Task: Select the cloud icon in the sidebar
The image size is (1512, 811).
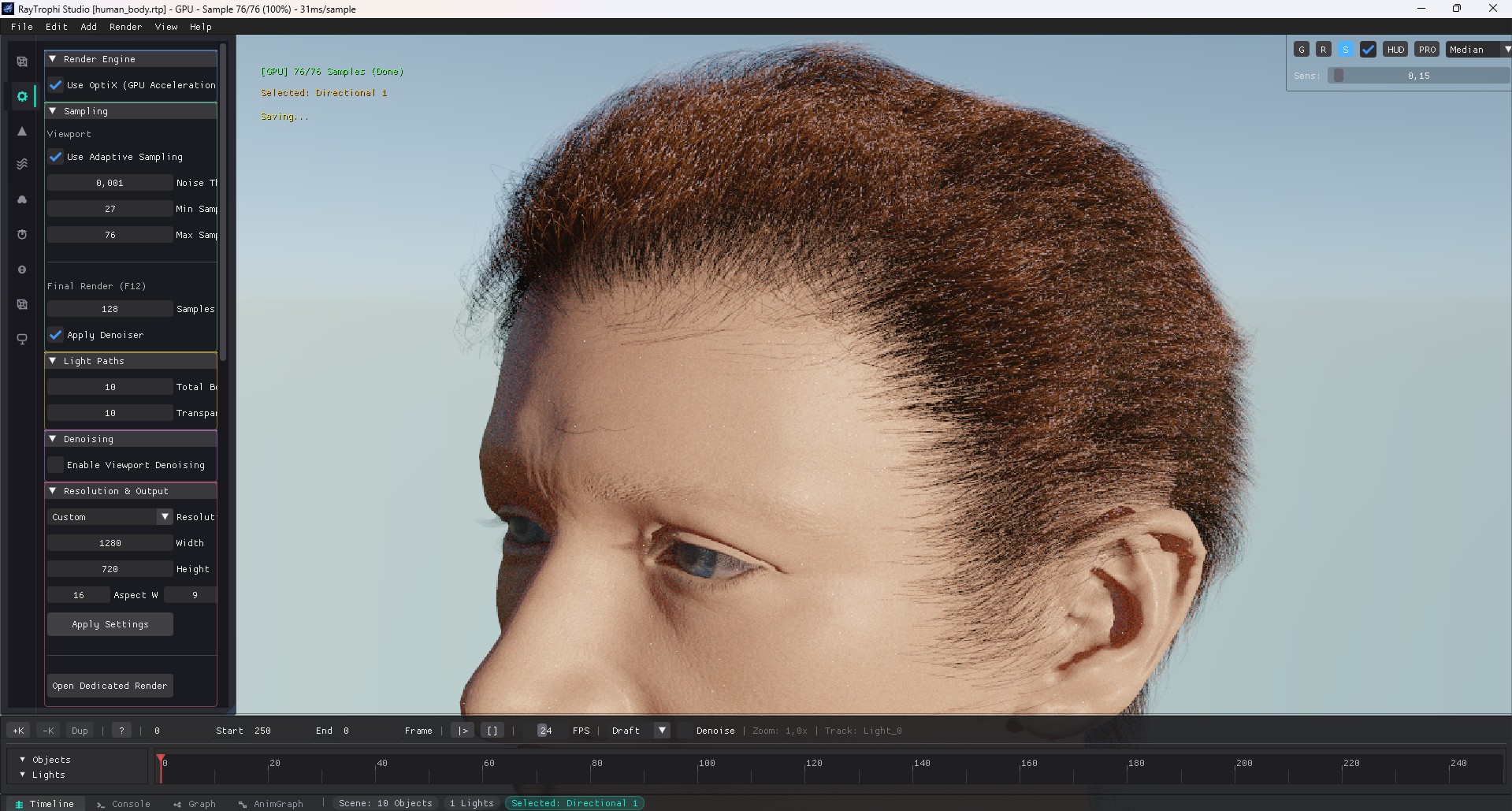Action: pyautogui.click(x=22, y=199)
